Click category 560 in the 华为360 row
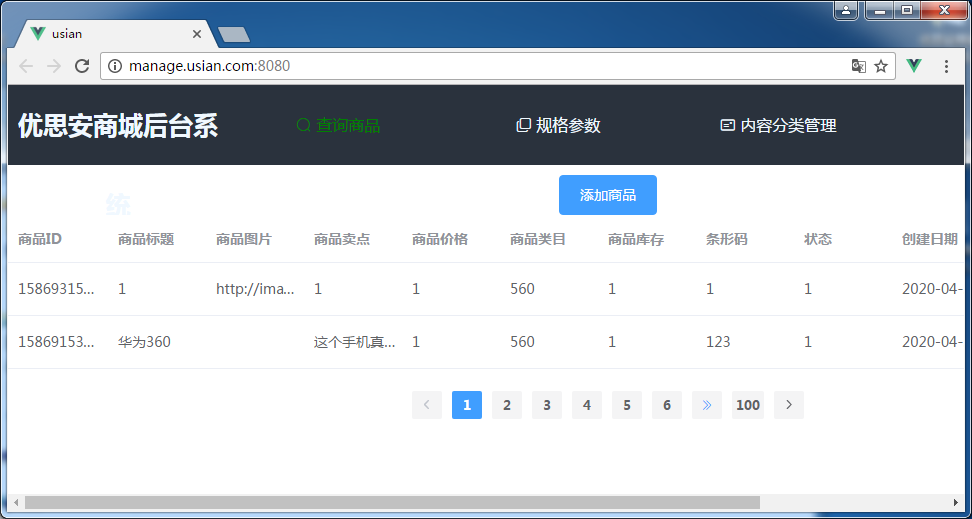 pos(522,342)
